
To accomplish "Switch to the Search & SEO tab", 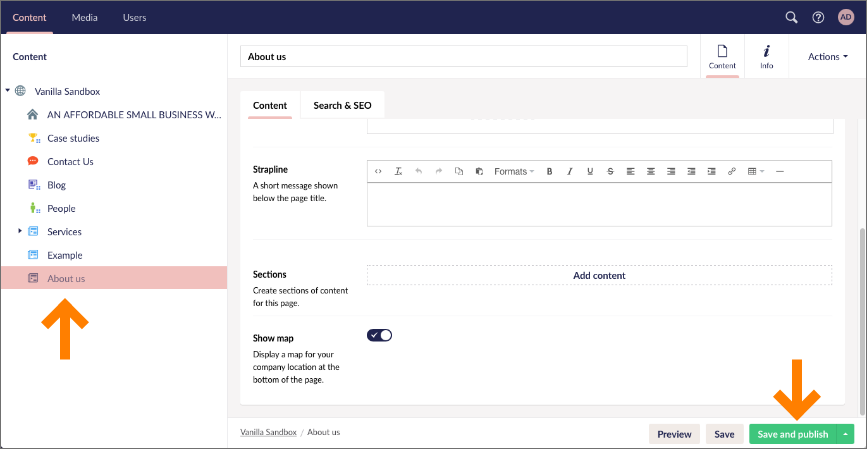I will tap(342, 106).
